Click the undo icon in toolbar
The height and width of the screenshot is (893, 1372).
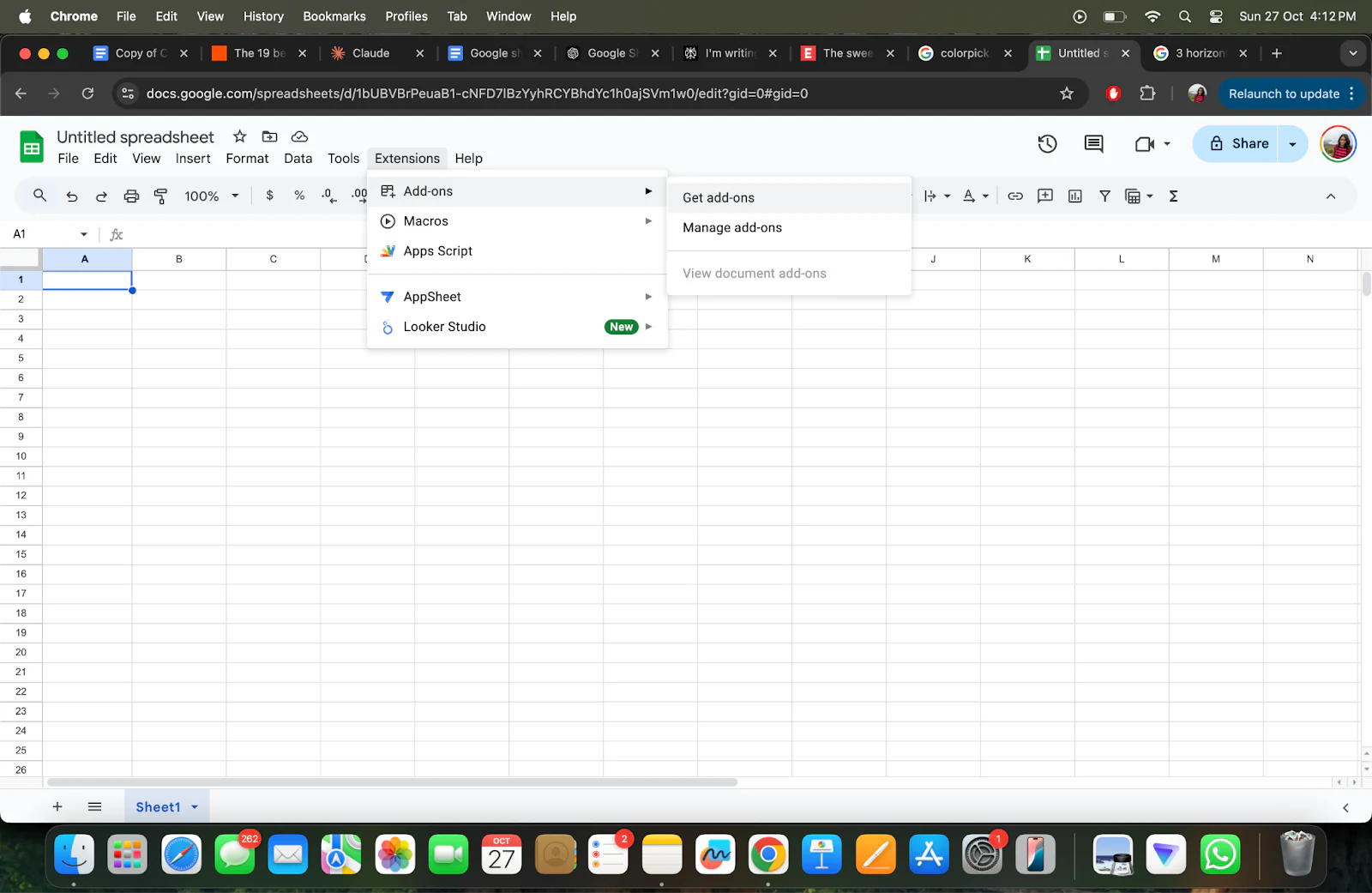coord(72,196)
